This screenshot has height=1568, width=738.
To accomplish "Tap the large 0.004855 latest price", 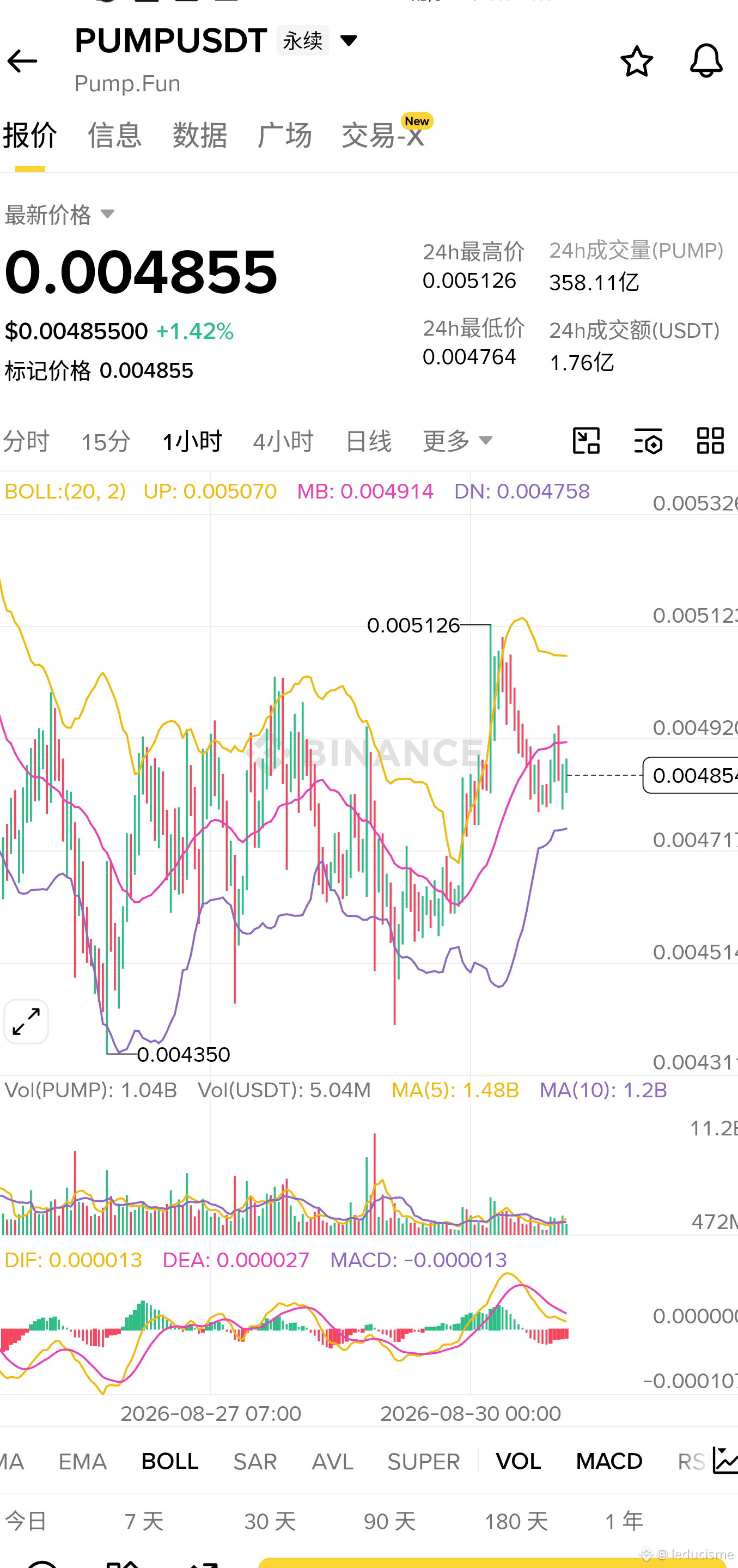I will tap(141, 272).
